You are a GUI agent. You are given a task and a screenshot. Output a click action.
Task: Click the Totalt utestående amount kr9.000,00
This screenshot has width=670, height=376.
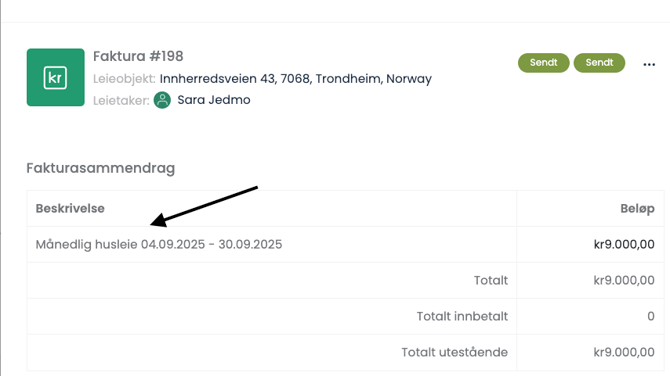coord(624,352)
